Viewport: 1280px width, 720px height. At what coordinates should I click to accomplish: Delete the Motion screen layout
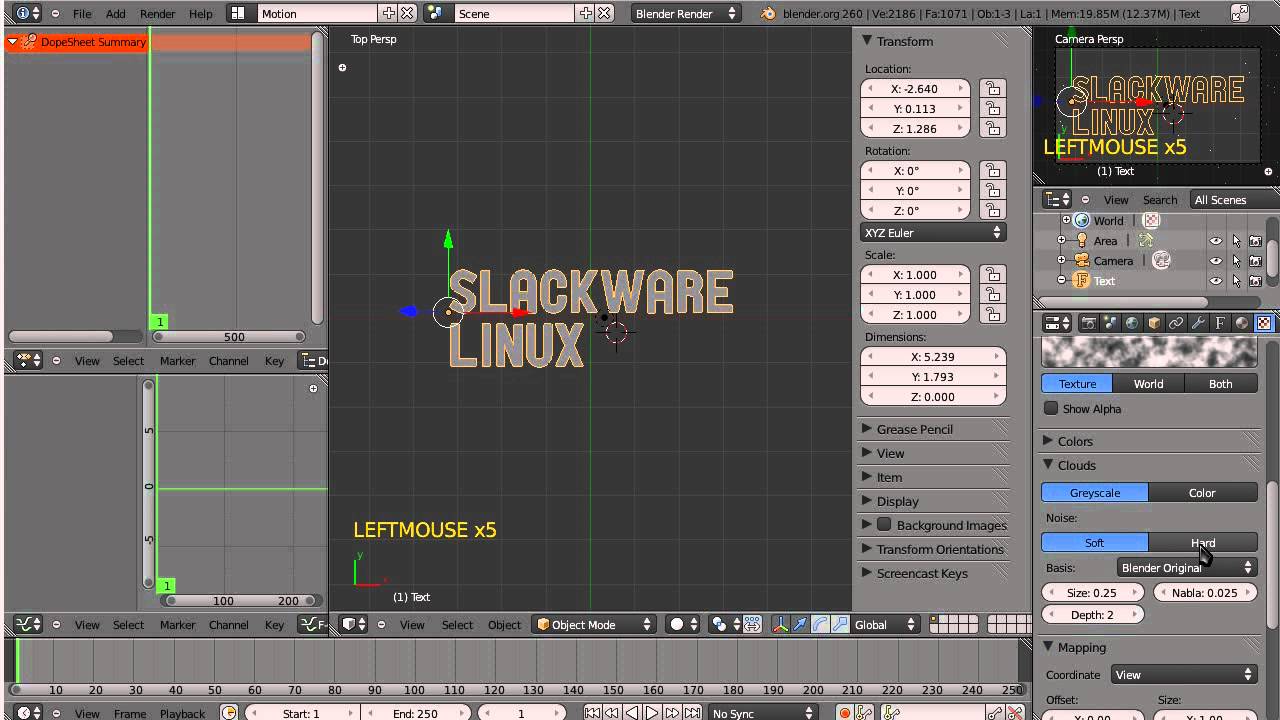407,13
